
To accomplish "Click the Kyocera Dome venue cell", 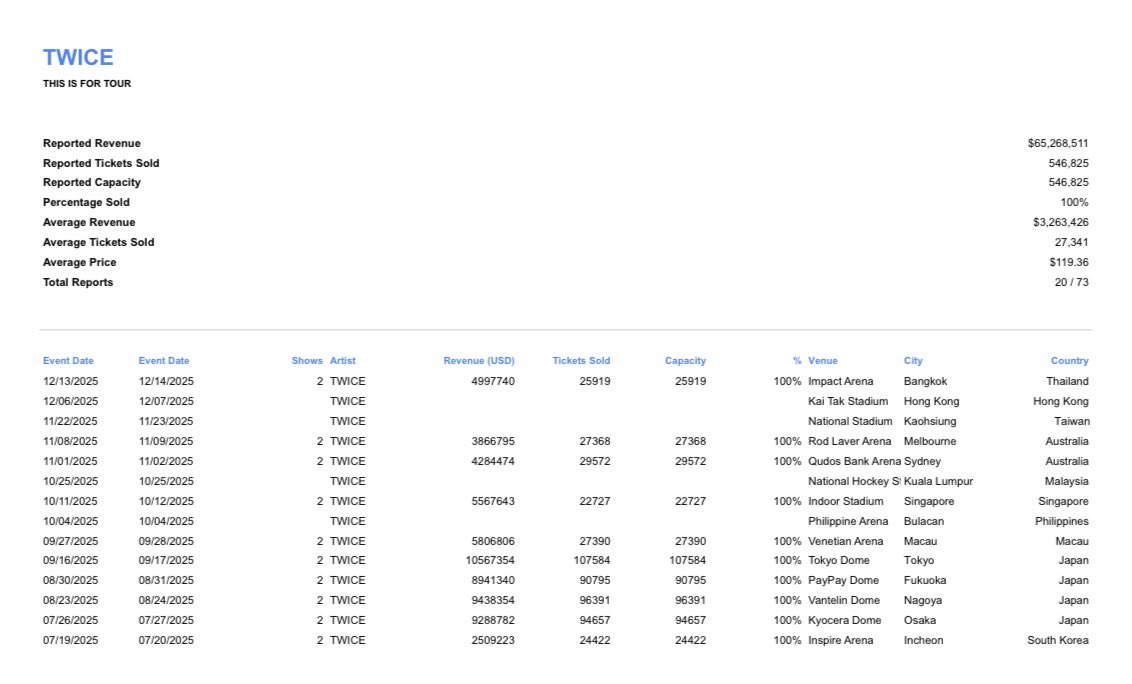I will click(x=845, y=620).
